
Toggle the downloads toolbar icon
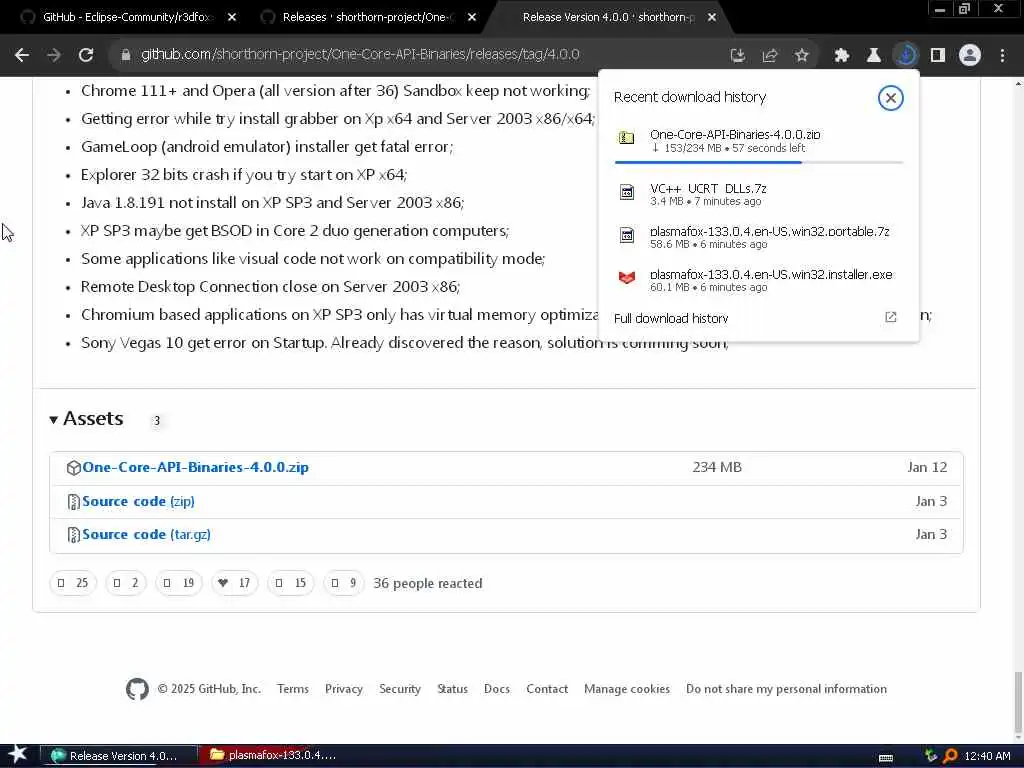pyautogui.click(x=906, y=55)
